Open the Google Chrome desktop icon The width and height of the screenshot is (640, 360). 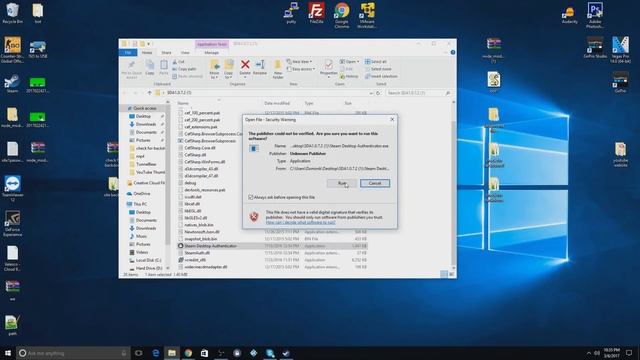pyautogui.click(x=342, y=15)
